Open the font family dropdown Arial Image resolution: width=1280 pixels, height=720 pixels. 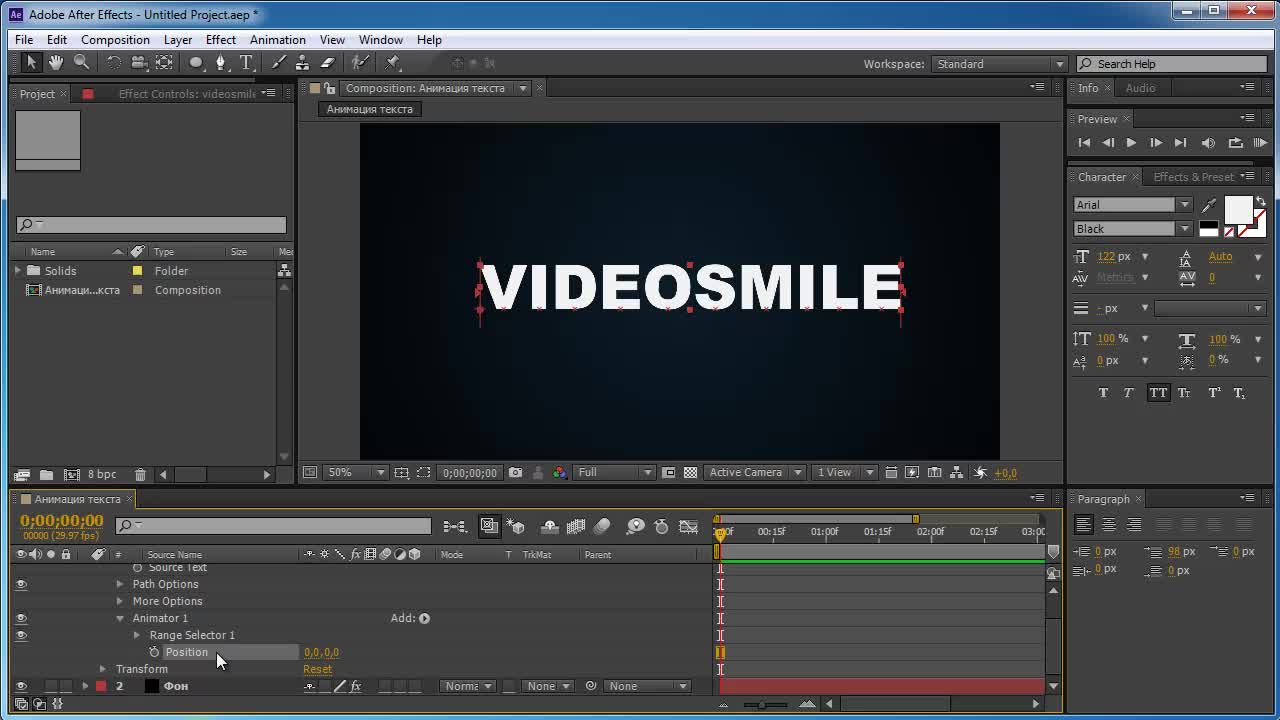pos(1133,205)
